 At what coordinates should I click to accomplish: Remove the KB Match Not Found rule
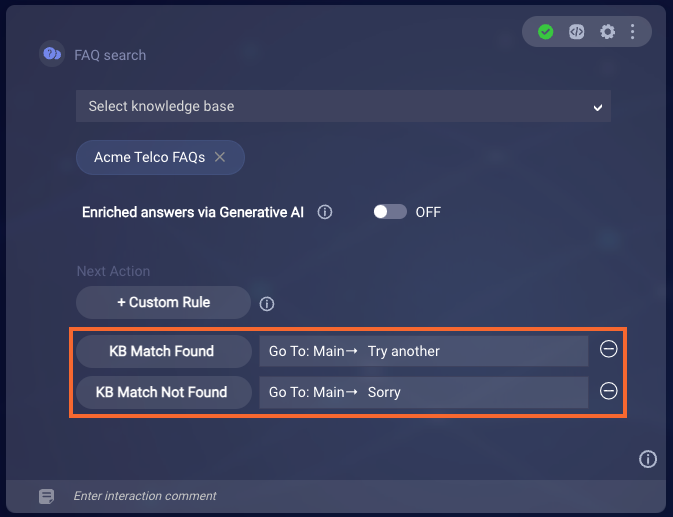click(x=608, y=390)
